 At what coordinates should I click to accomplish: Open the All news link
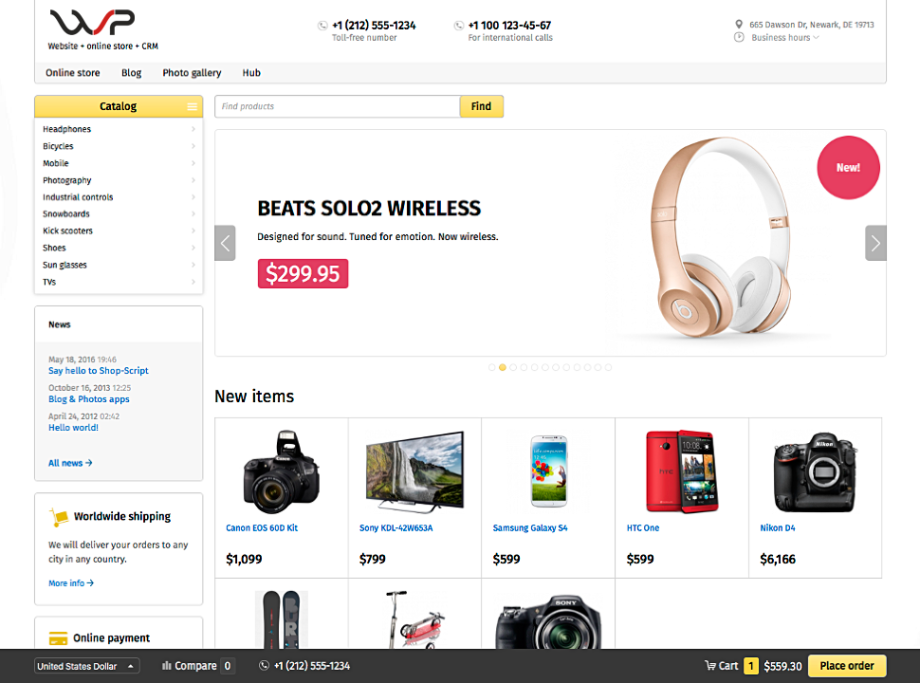point(70,463)
